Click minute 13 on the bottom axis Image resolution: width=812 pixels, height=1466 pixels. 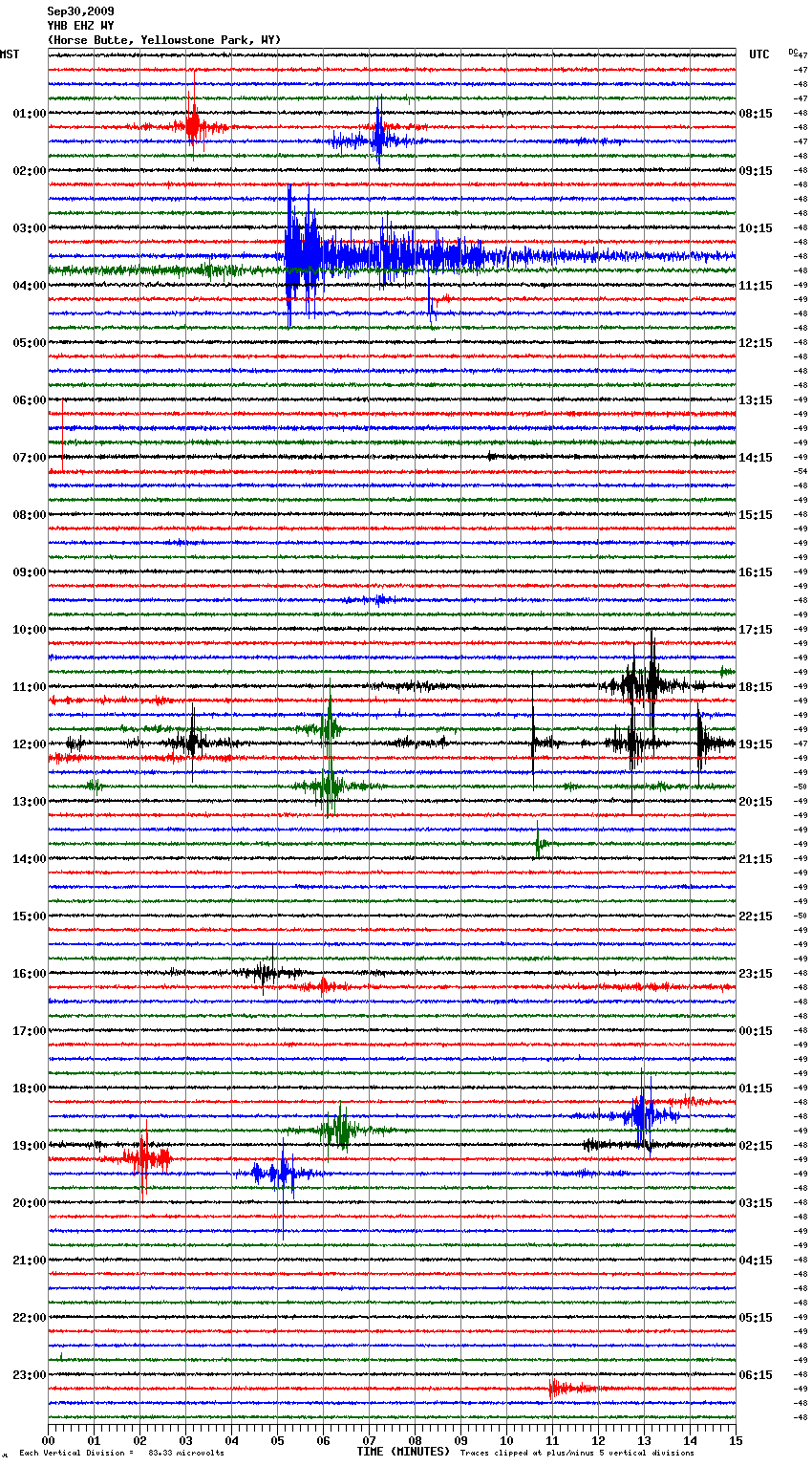645,1439
